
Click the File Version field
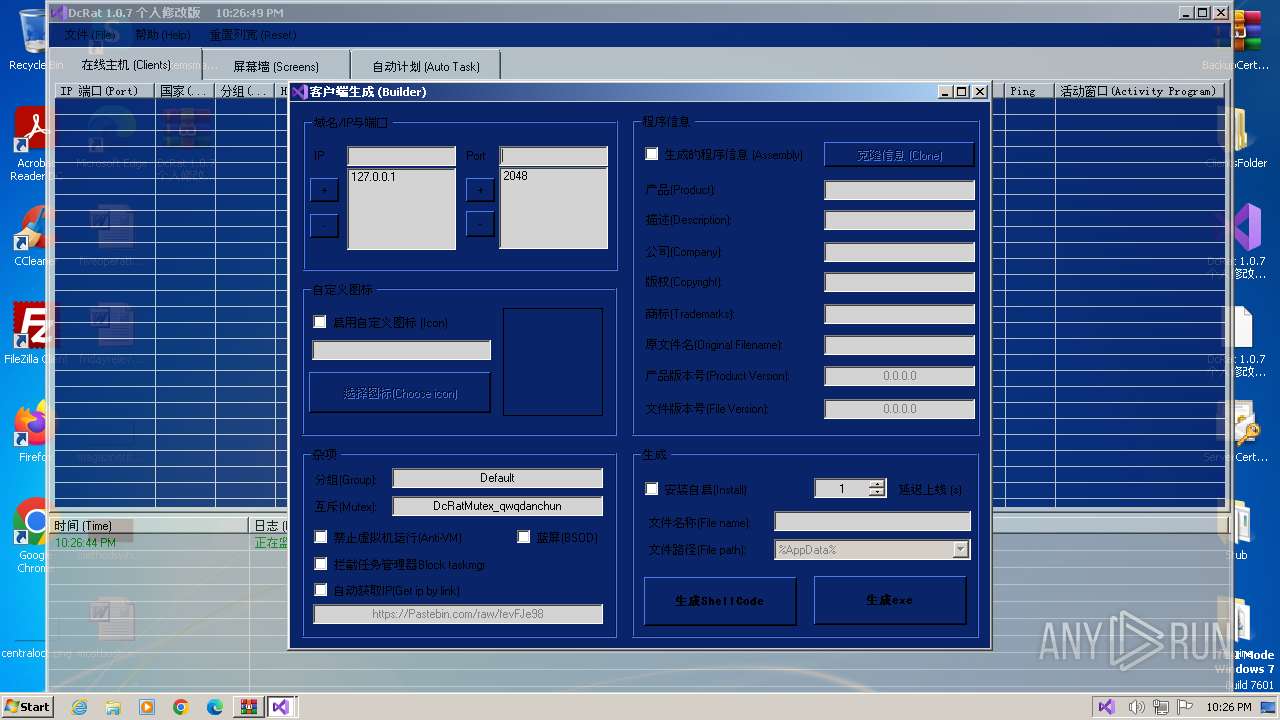899,408
